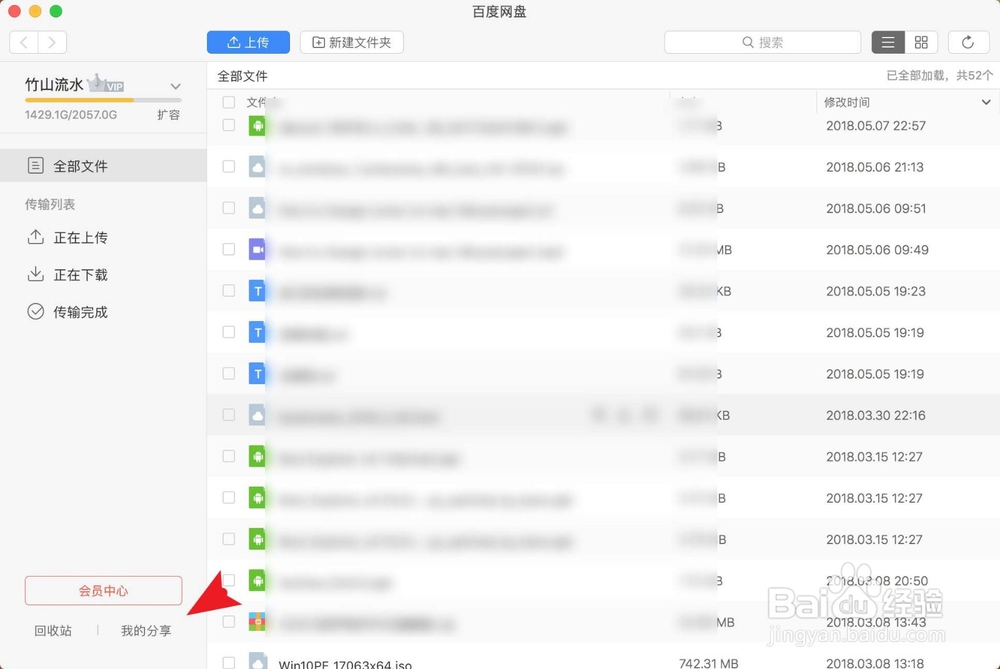The image size is (1000, 669).
Task: Click 全部文件 sidebar document icon
Action: click(36, 166)
